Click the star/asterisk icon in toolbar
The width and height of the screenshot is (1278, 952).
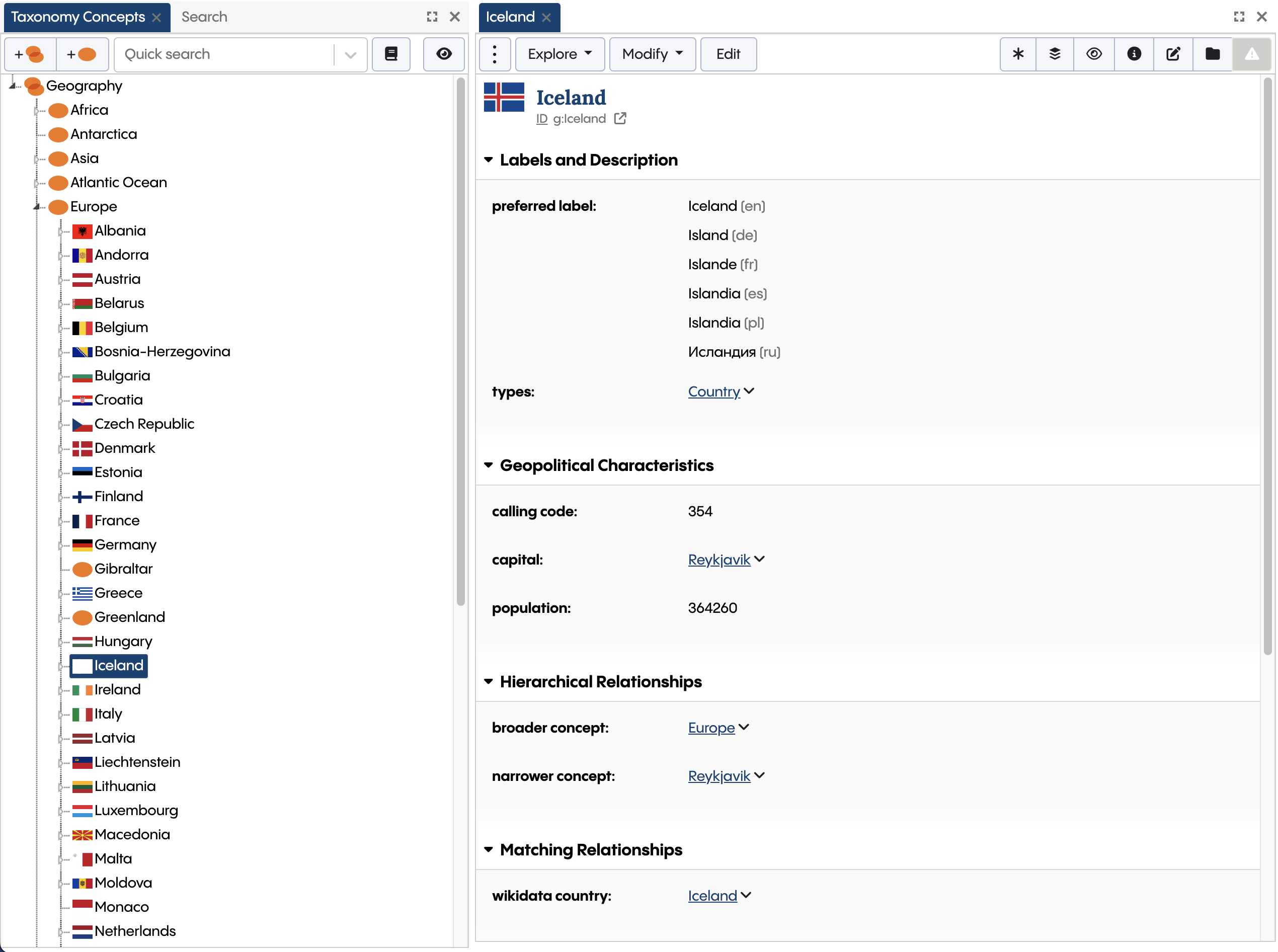(x=1017, y=54)
